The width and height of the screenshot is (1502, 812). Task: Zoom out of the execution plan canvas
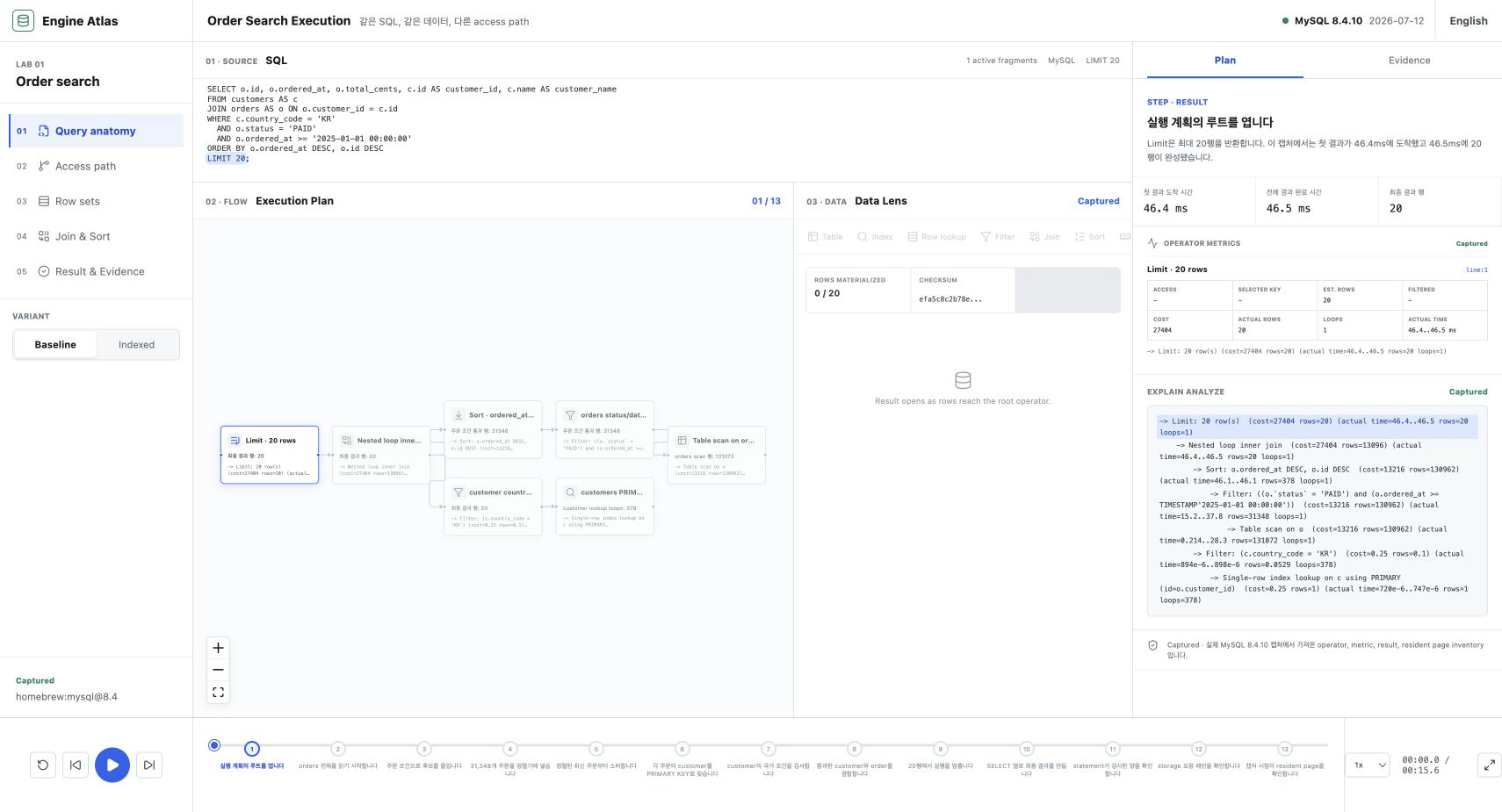coord(218,670)
